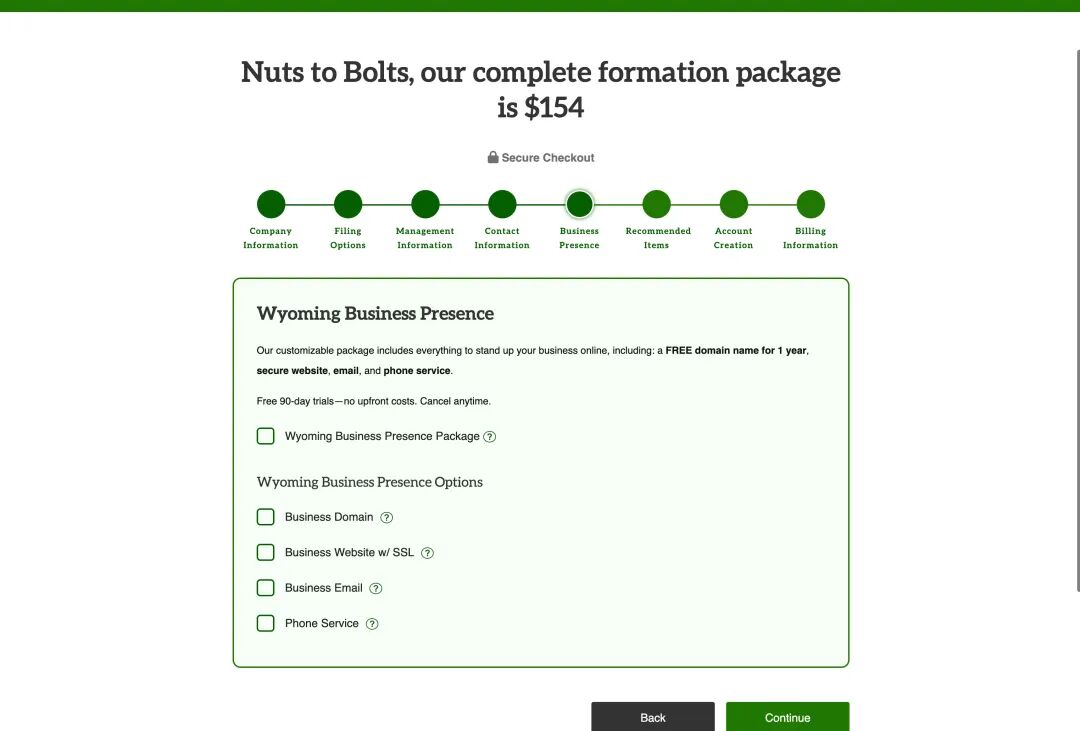The width and height of the screenshot is (1080, 731).
Task: Select the Business Email checkbox
Action: 266,588
